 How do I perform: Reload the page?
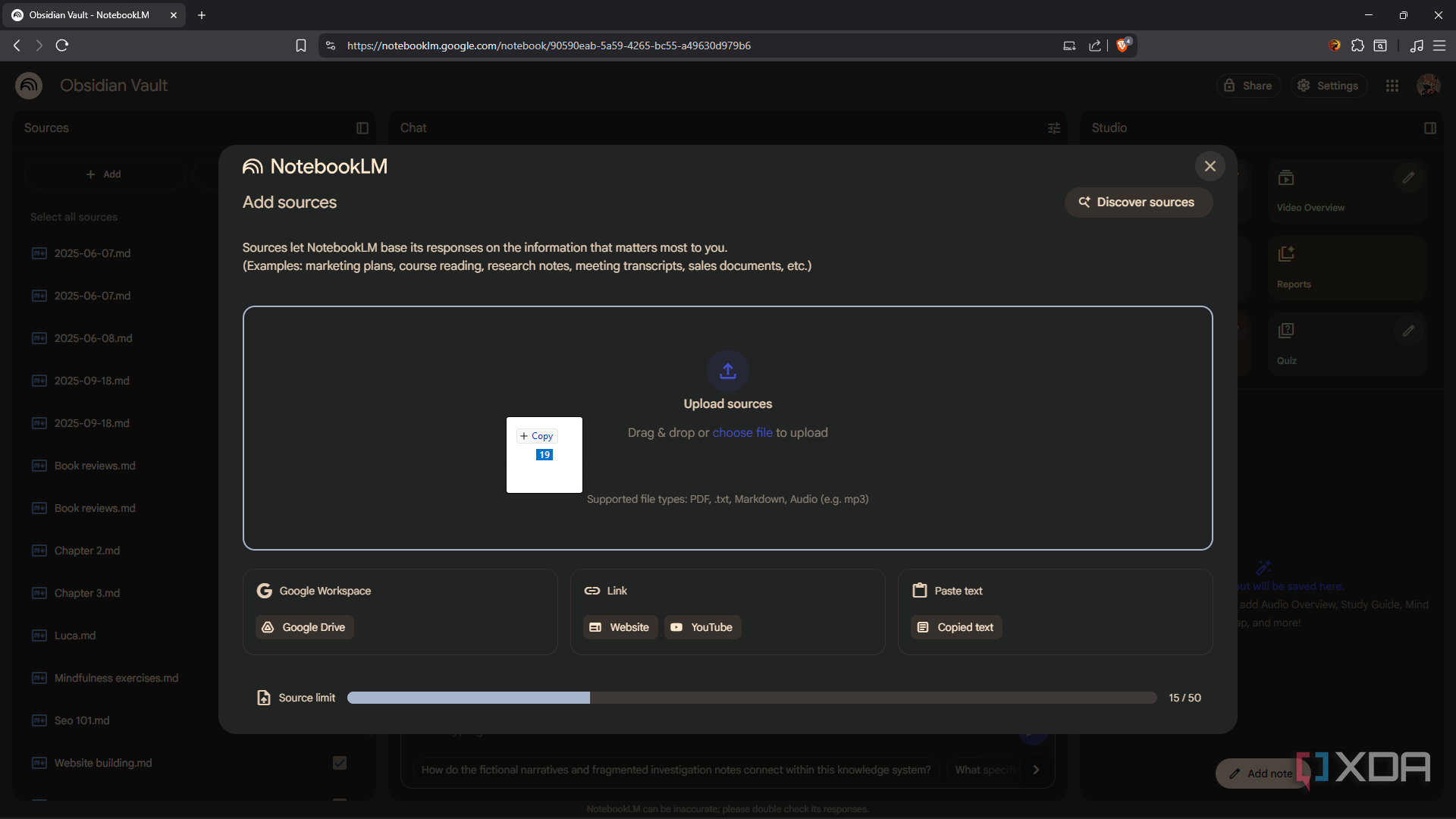[x=62, y=45]
